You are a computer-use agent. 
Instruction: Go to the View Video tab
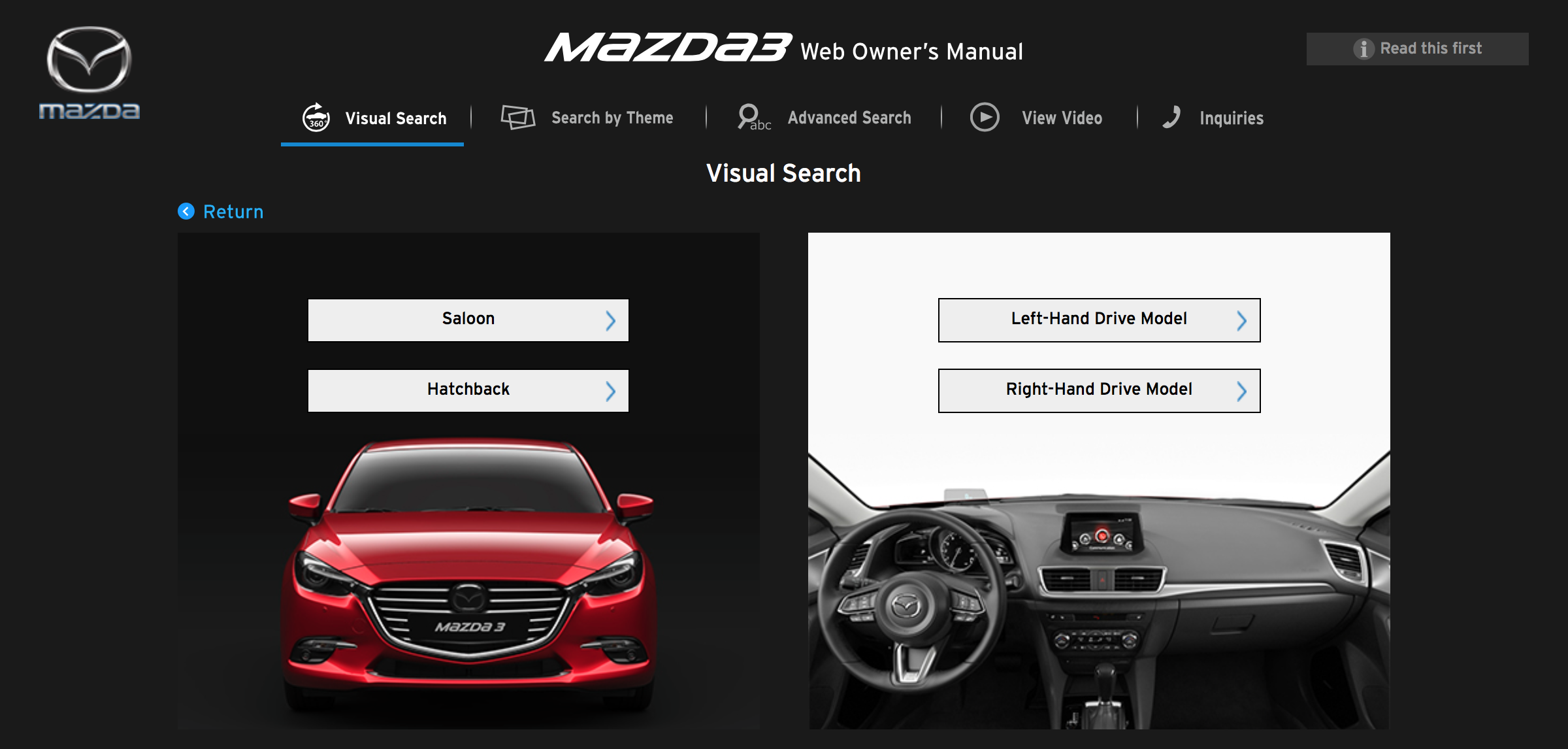[x=1062, y=118]
